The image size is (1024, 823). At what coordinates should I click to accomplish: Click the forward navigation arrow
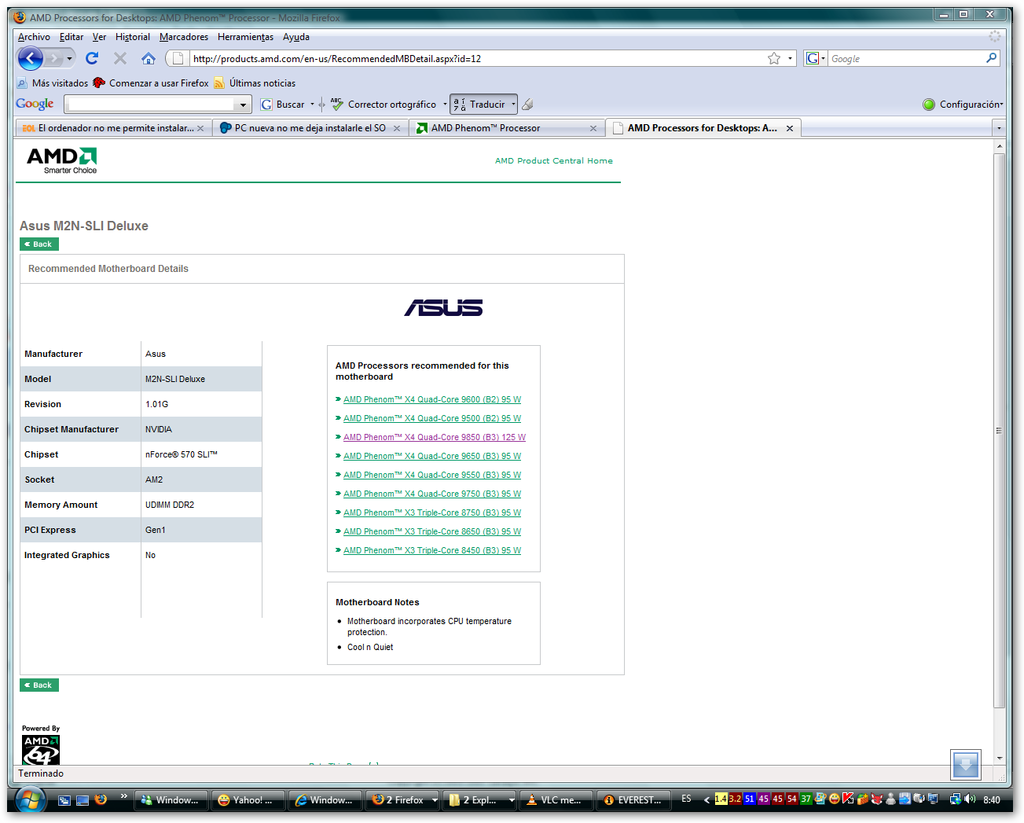tap(54, 59)
